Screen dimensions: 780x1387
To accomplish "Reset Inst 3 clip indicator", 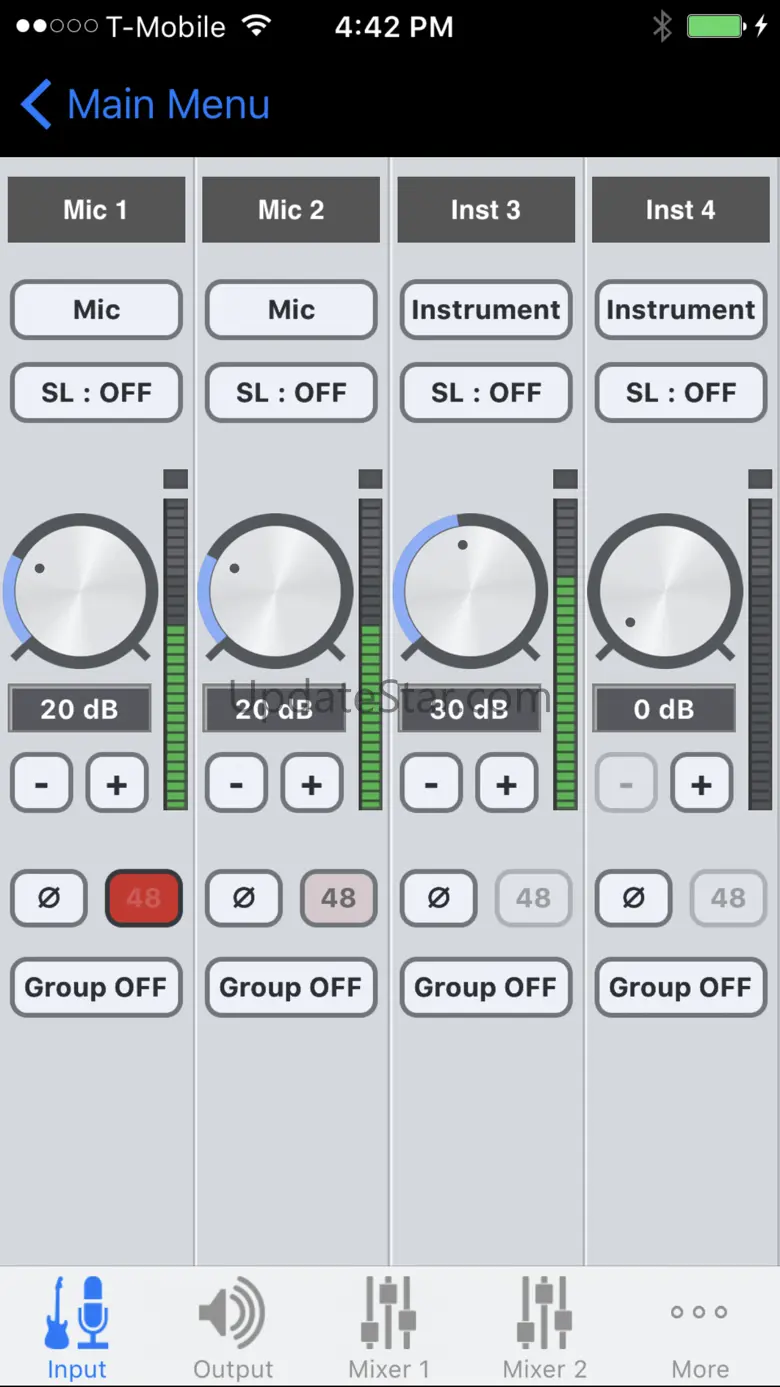I will [566, 479].
